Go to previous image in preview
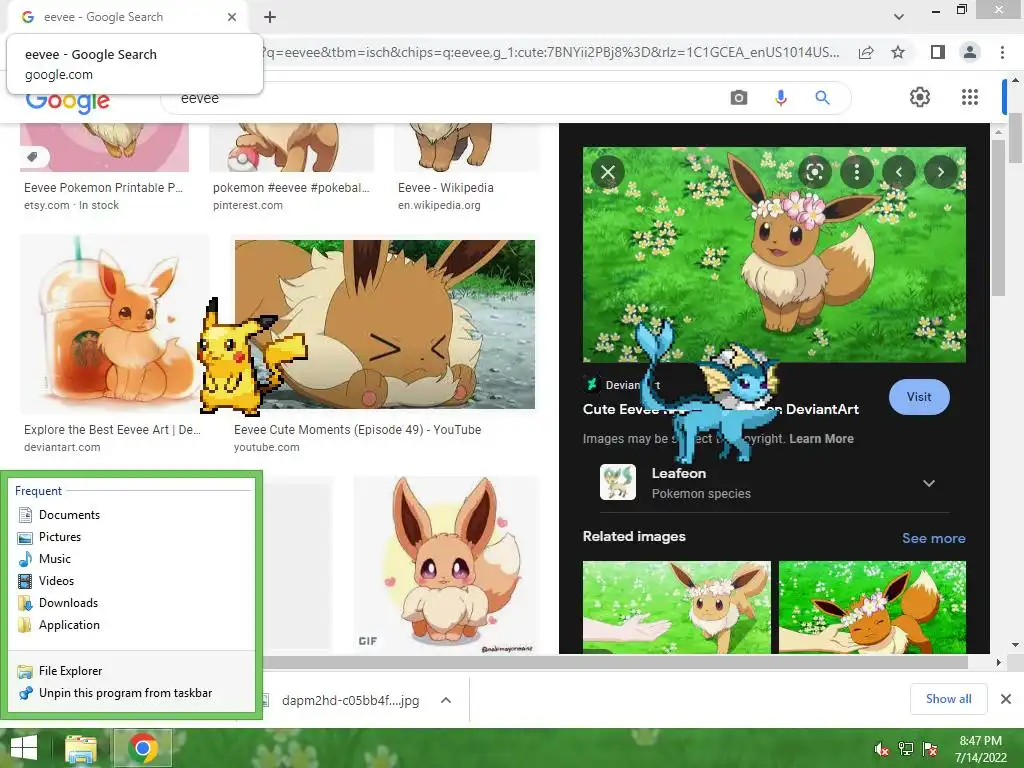This screenshot has width=1024, height=768. (x=899, y=172)
